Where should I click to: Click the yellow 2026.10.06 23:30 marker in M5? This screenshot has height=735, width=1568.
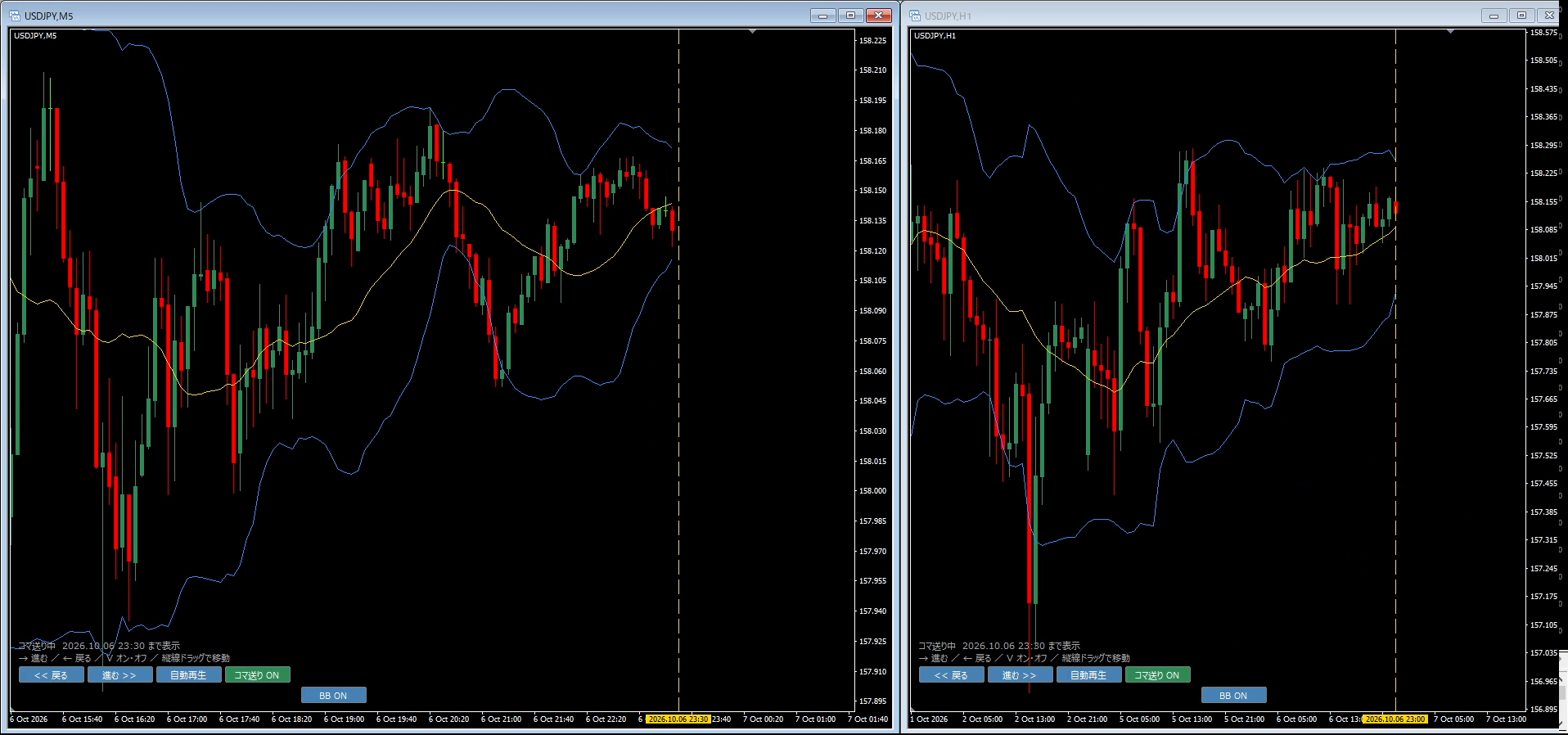point(678,719)
